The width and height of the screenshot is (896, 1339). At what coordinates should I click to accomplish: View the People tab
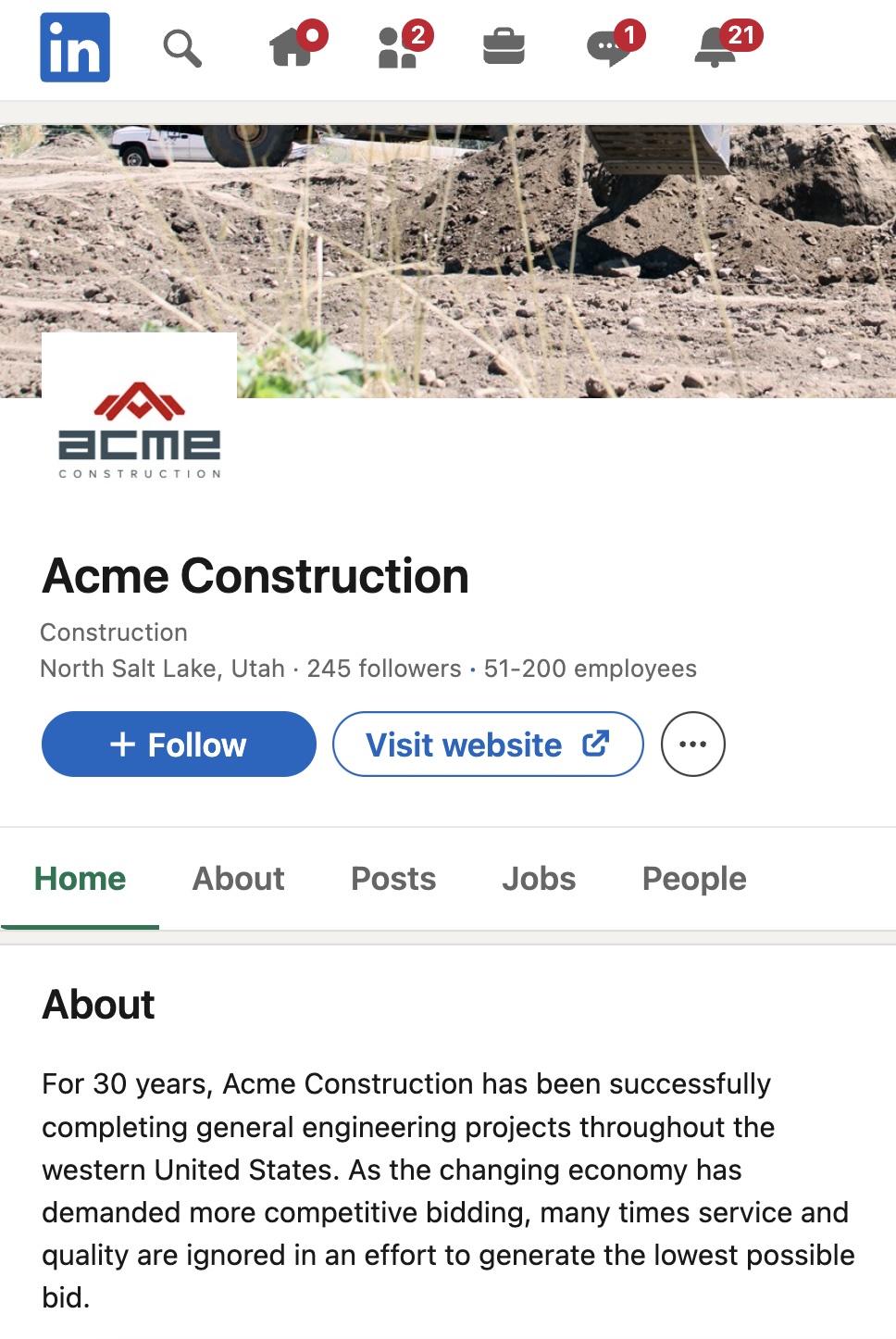tap(693, 878)
